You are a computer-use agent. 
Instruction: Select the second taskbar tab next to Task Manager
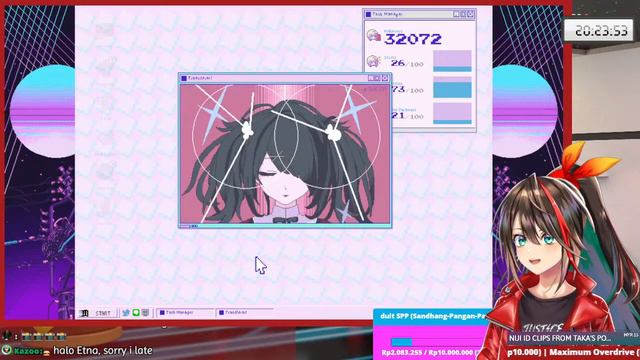(x=244, y=313)
